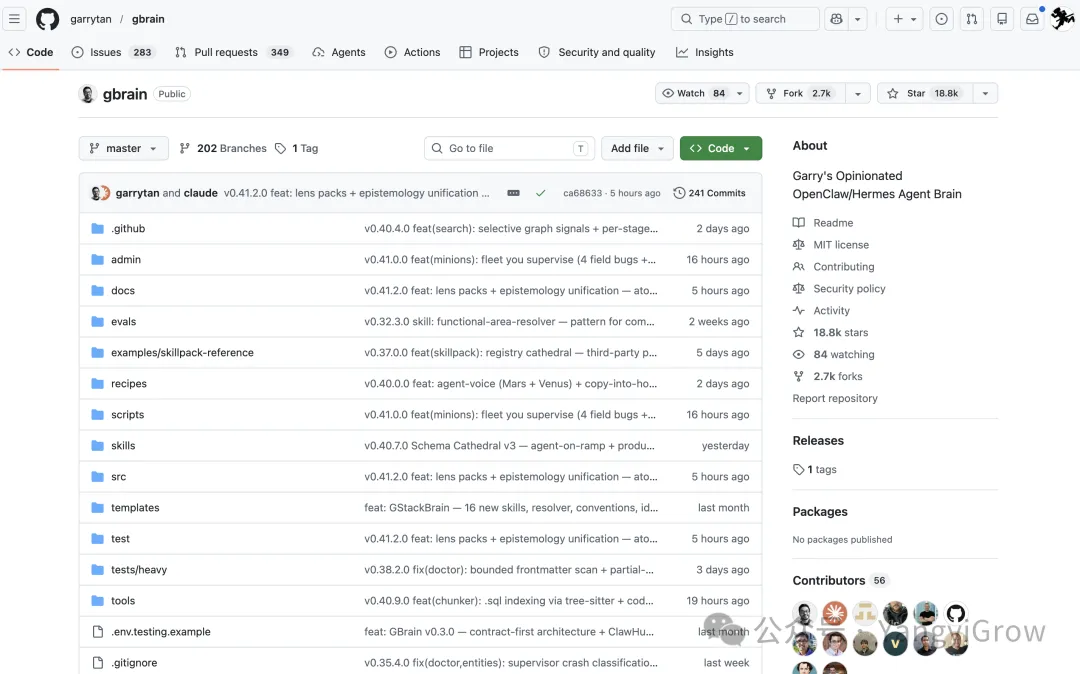1080x674 pixels.
Task: Open the Security policy link
Action: [x=849, y=288]
